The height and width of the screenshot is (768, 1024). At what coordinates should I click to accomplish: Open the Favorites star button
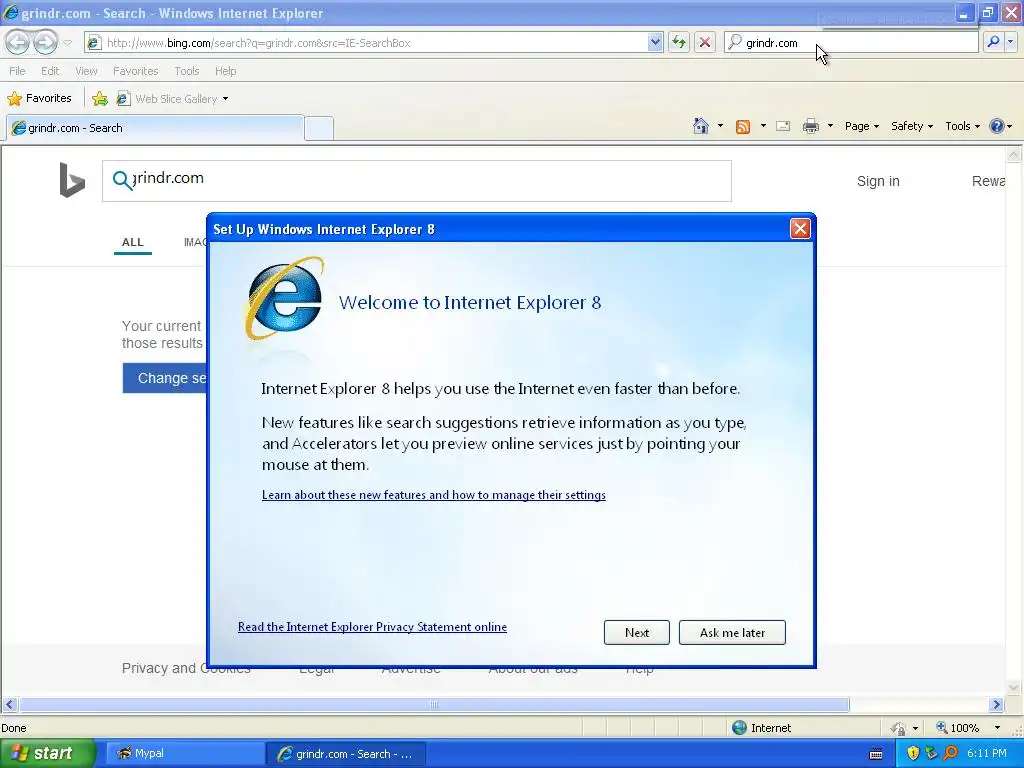point(39,98)
